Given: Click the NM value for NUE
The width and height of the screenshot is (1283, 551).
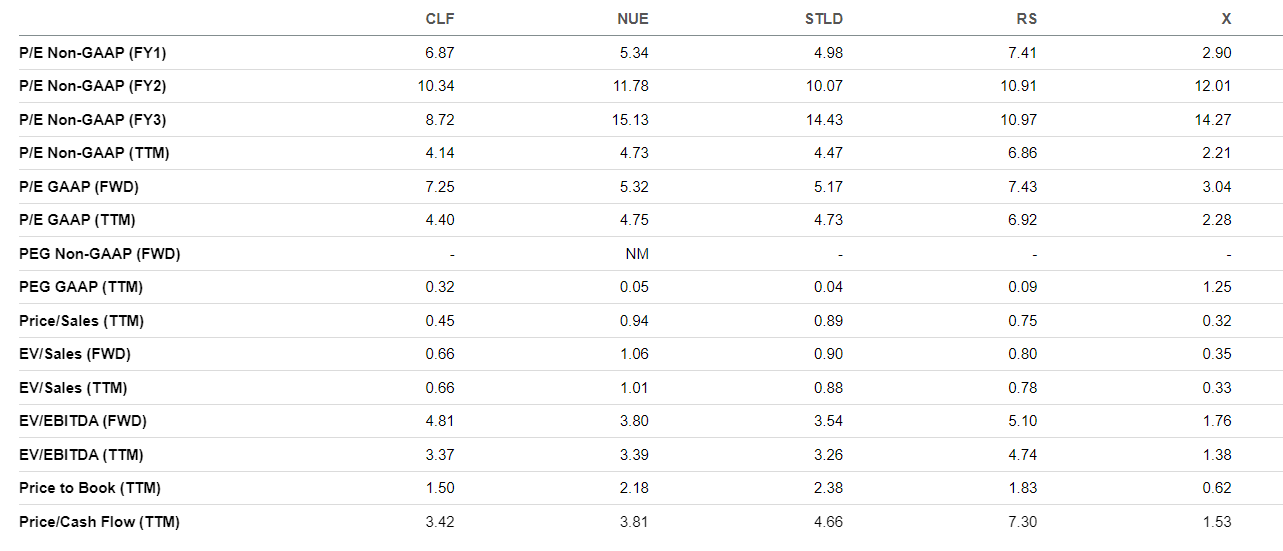Looking at the screenshot, I should tap(637, 254).
